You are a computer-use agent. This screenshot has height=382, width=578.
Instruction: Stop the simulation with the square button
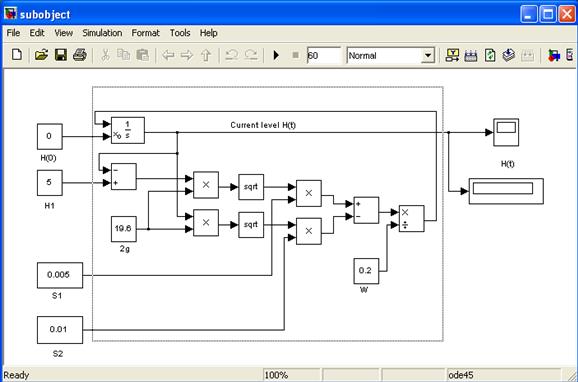(295, 56)
